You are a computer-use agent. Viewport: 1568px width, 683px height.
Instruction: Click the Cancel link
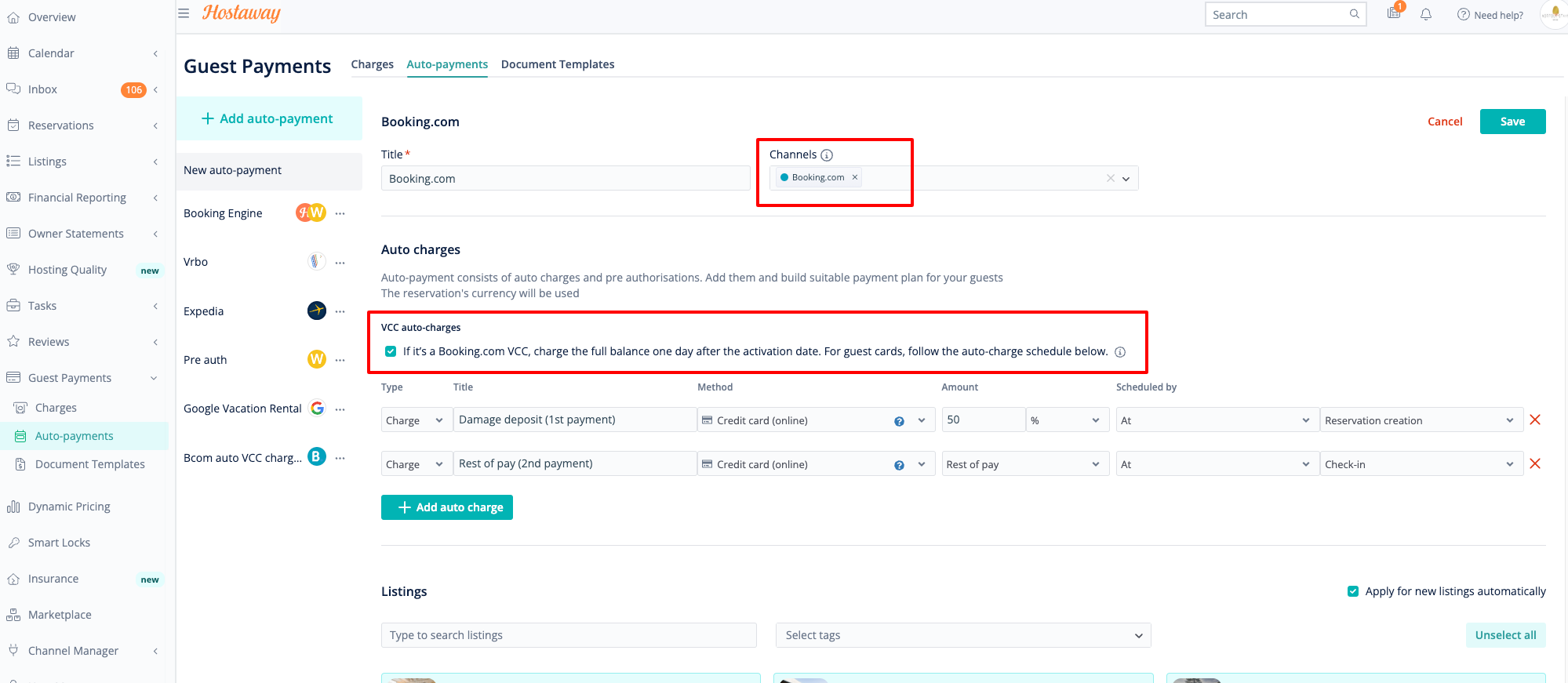[x=1445, y=122]
